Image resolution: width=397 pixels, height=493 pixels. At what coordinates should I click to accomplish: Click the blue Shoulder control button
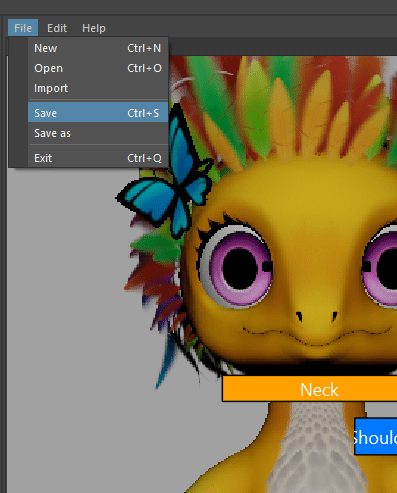(376, 437)
